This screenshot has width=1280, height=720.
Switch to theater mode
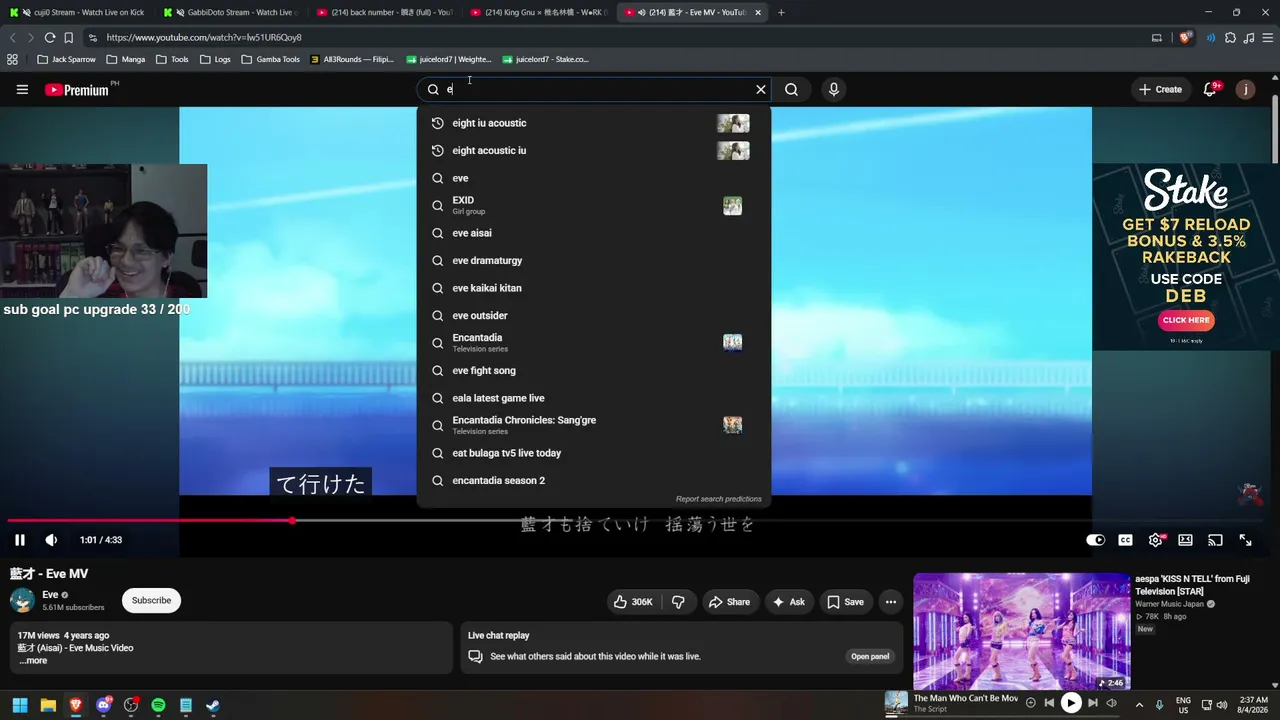[x=1186, y=540]
